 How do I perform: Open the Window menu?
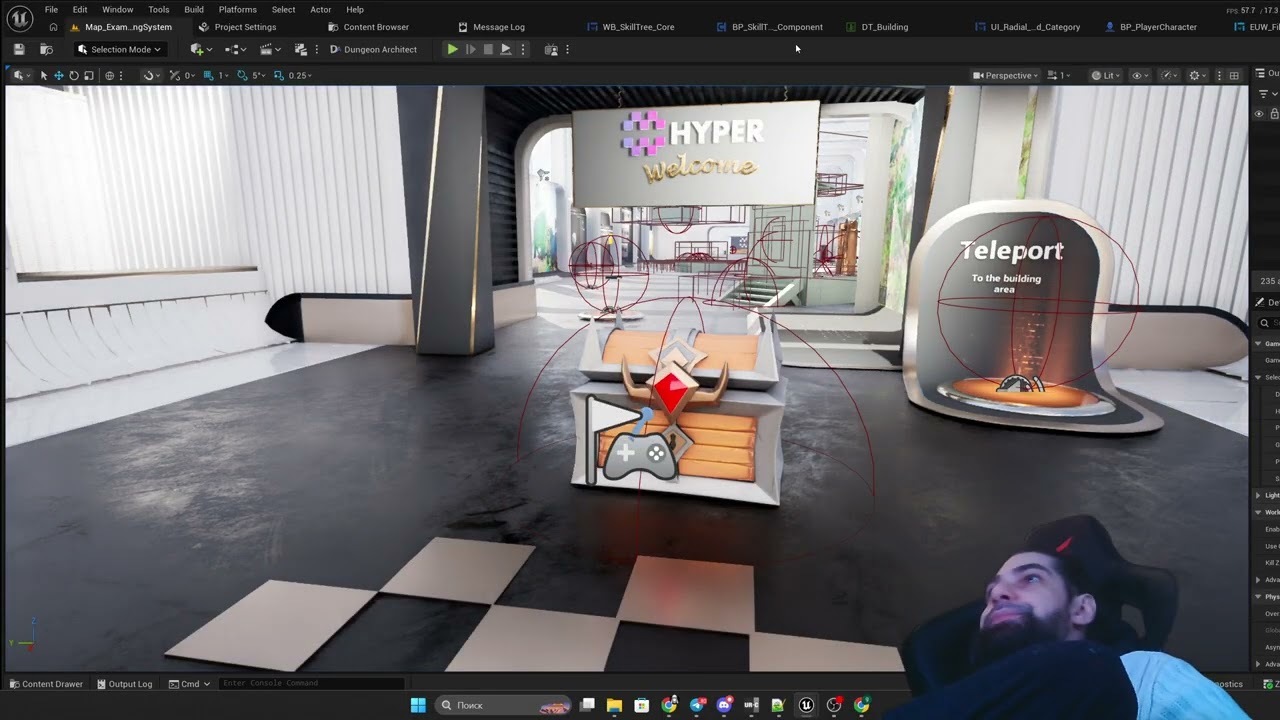click(117, 9)
